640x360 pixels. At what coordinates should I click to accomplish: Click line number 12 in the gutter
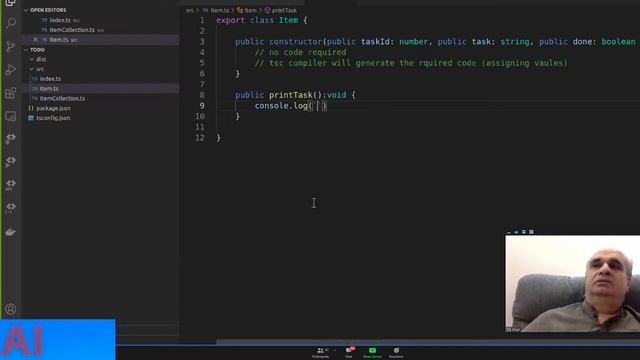200,138
